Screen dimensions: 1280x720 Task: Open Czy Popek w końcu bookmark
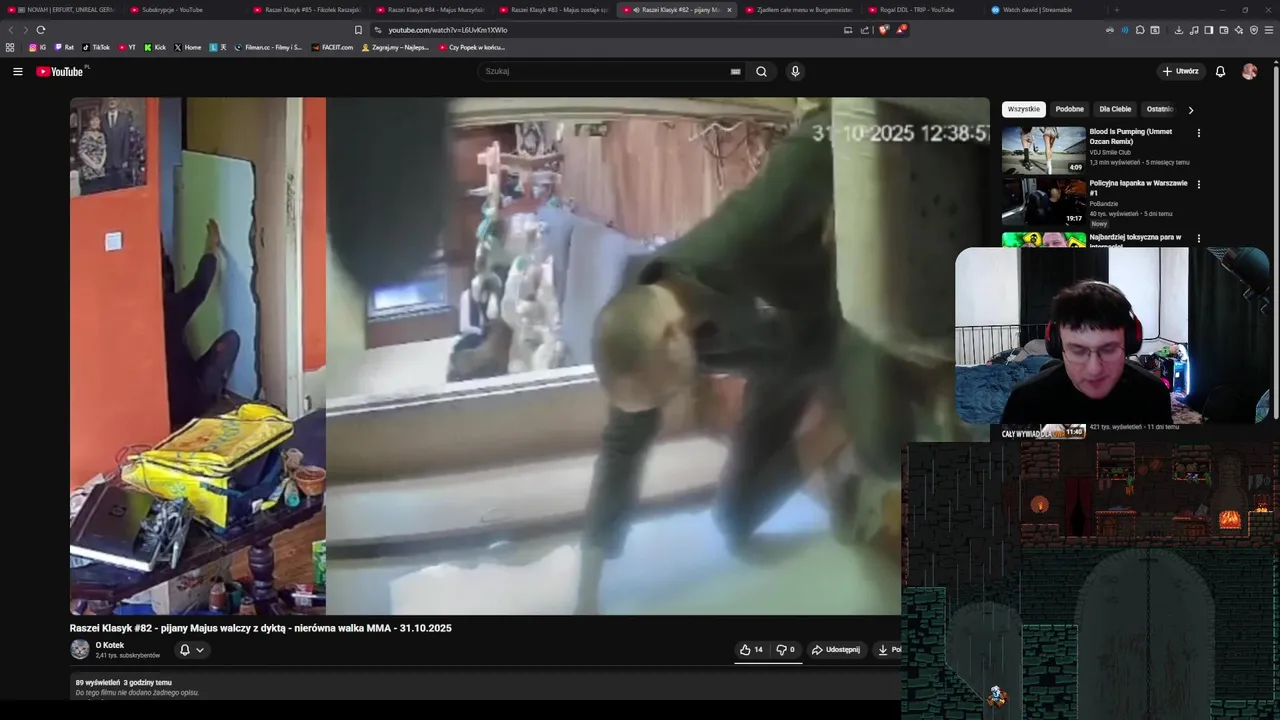coord(472,47)
